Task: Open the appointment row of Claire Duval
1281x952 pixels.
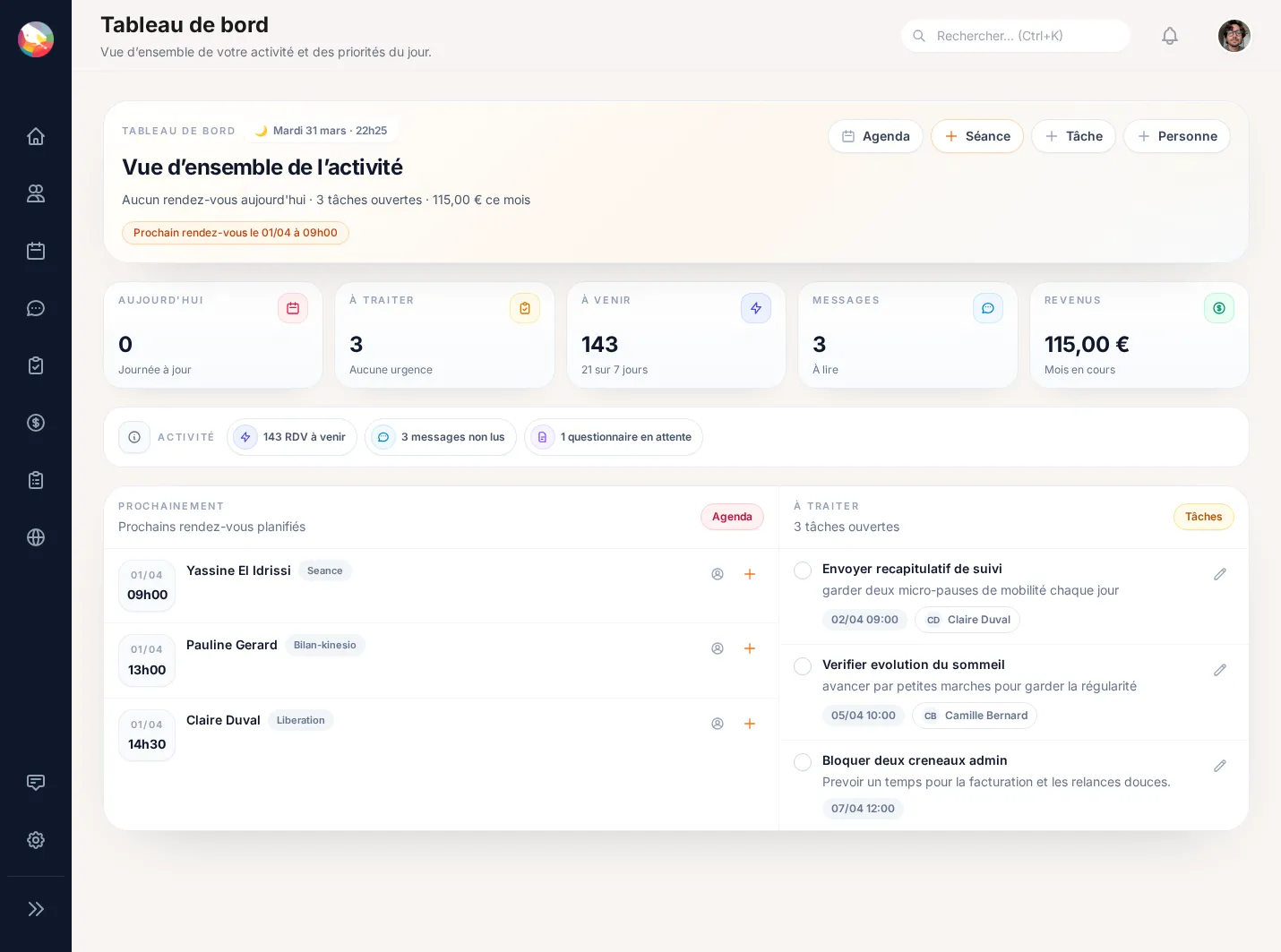Action: click(442, 735)
